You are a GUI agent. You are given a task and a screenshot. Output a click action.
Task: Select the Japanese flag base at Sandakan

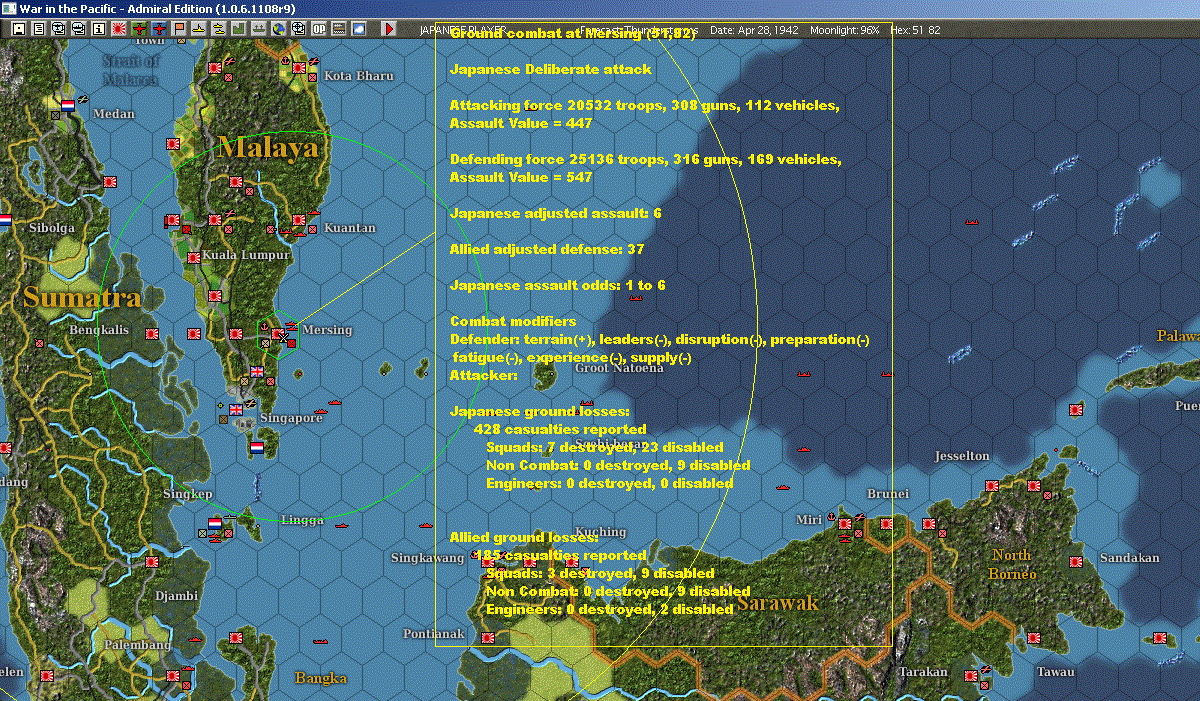pyautogui.click(x=1077, y=561)
